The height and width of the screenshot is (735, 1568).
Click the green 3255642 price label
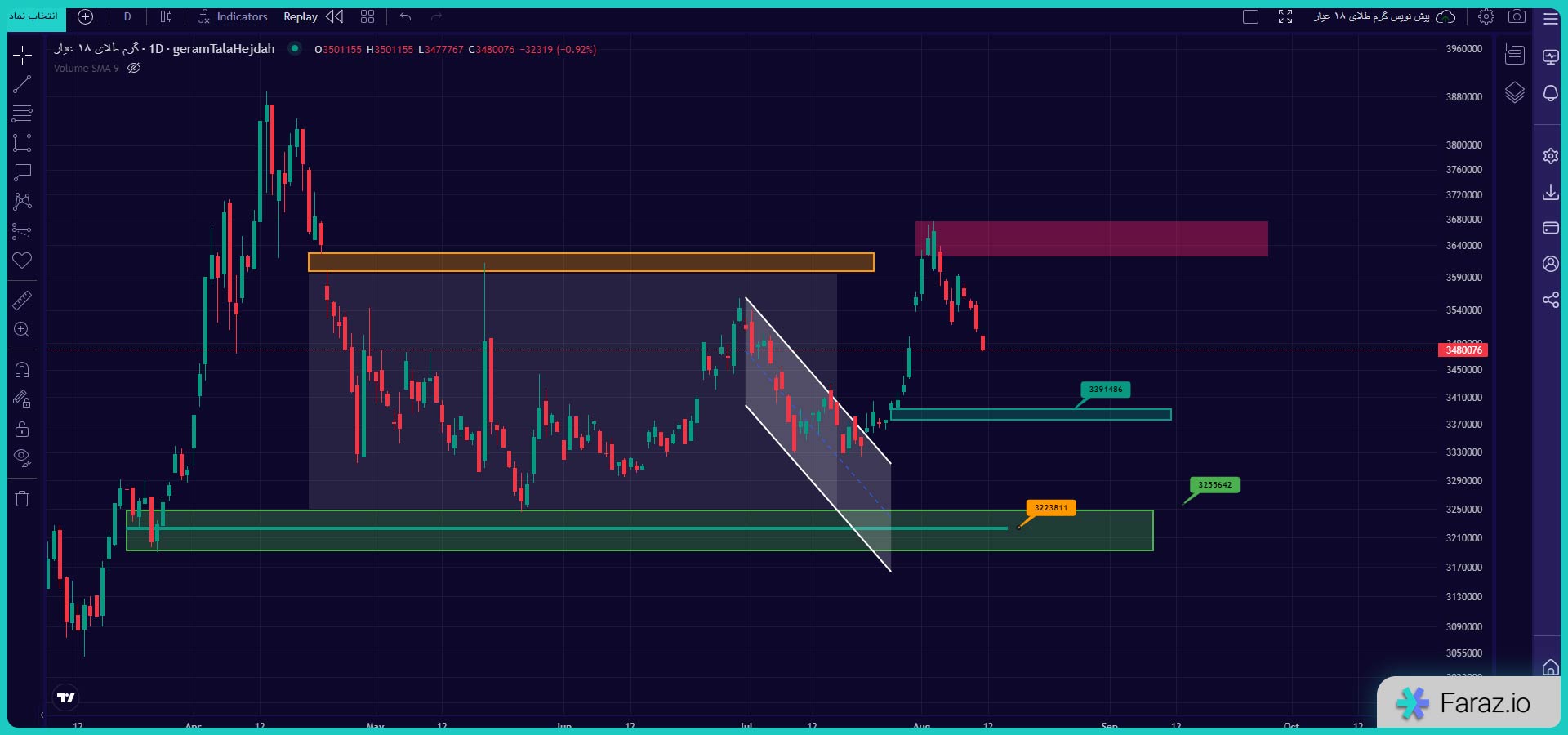point(1214,485)
